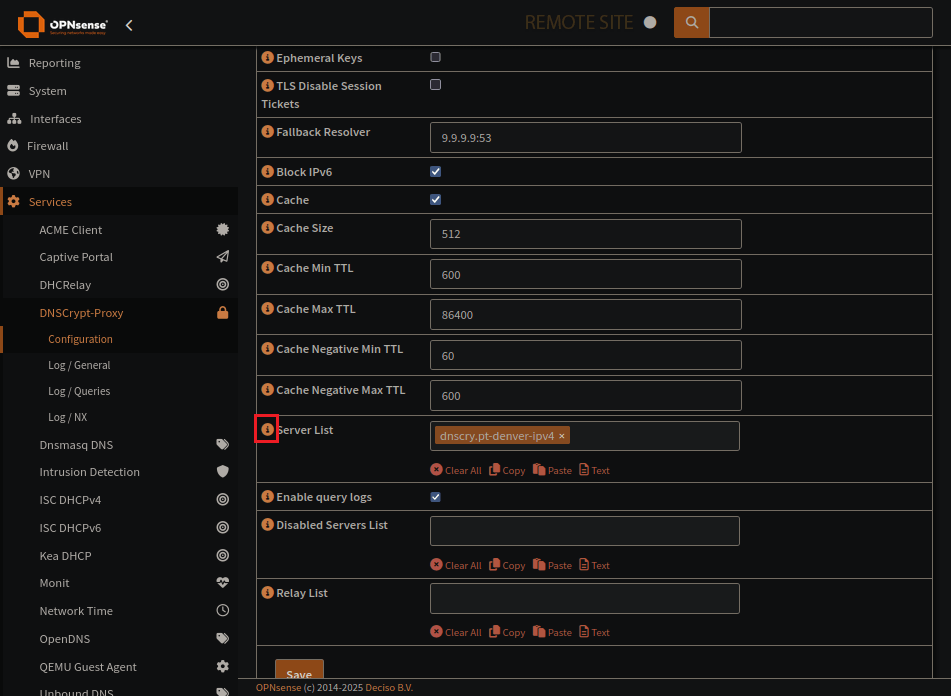Click the orange search magnifier button

tap(691, 22)
